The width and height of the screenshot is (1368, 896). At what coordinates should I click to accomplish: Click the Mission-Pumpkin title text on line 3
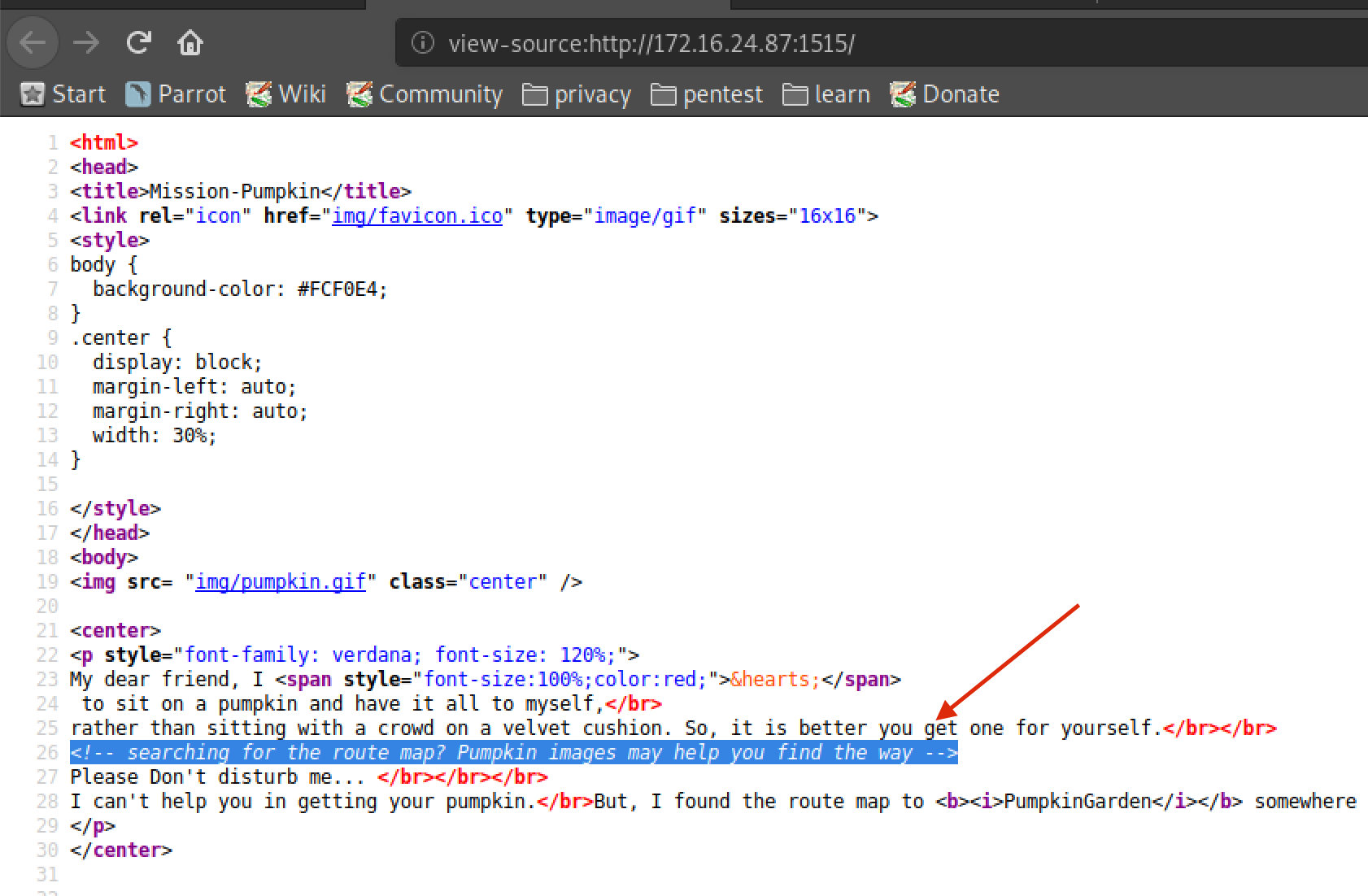point(234,192)
